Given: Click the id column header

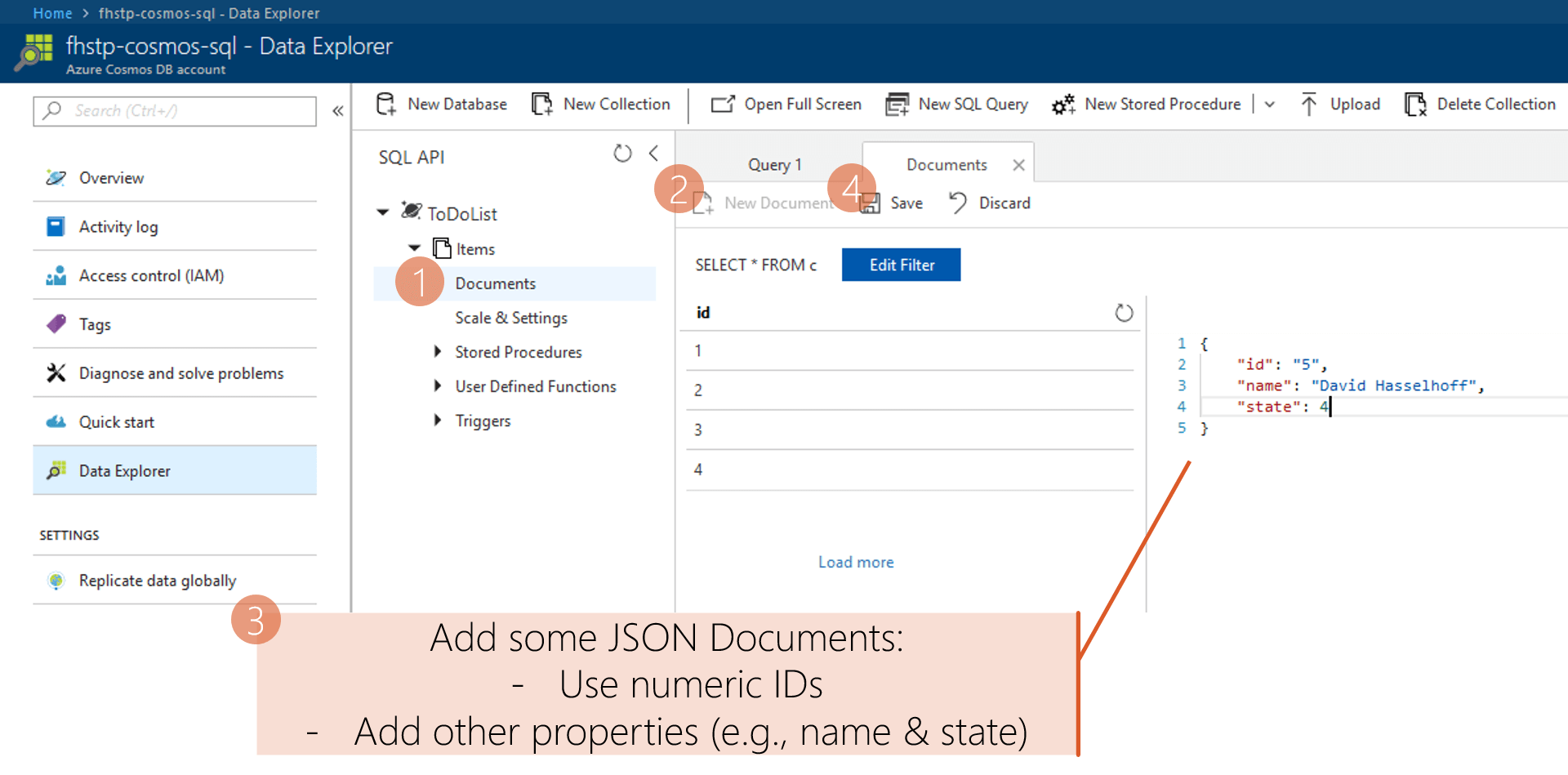Looking at the screenshot, I should tap(703, 313).
